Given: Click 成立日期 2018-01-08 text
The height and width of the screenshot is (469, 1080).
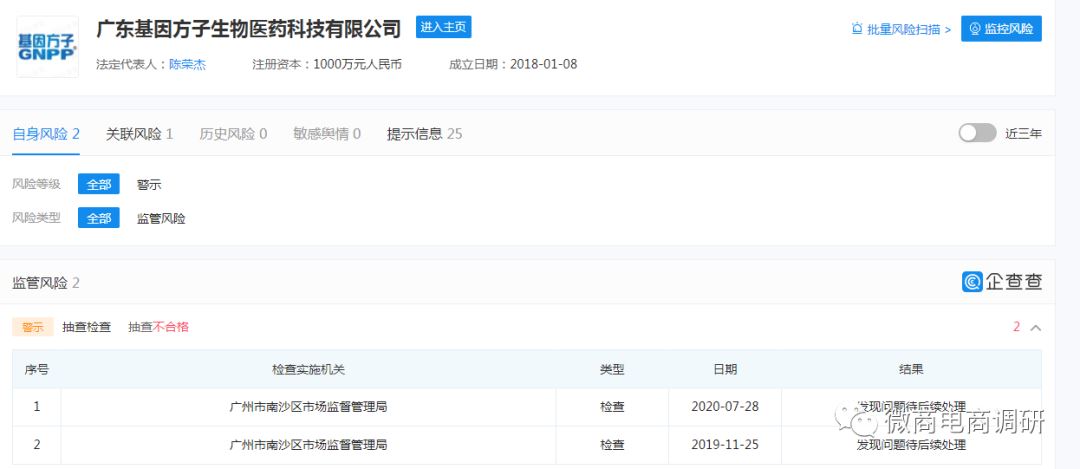Looking at the screenshot, I should click(x=513, y=65).
